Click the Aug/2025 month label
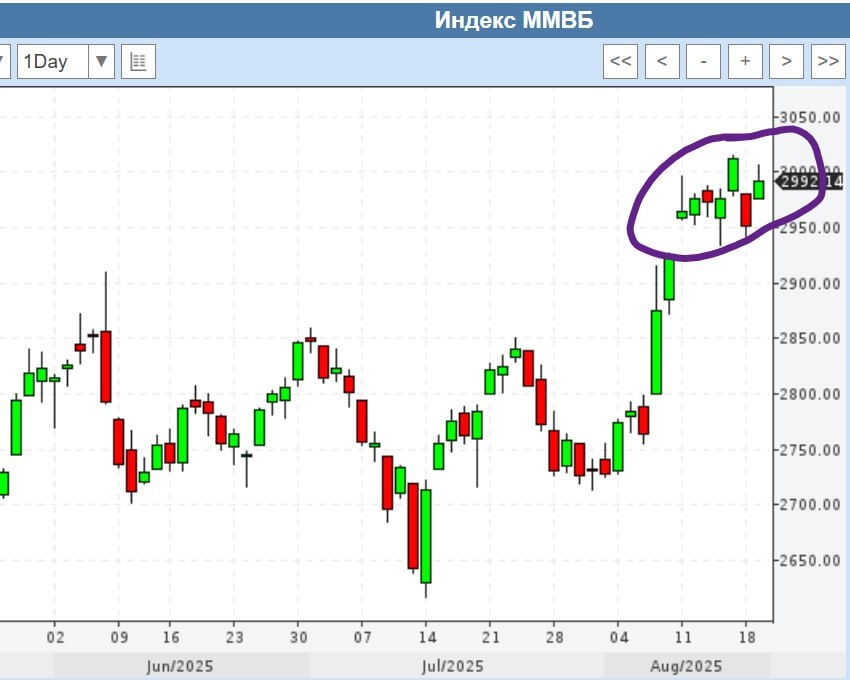The width and height of the screenshot is (850, 680). click(686, 666)
